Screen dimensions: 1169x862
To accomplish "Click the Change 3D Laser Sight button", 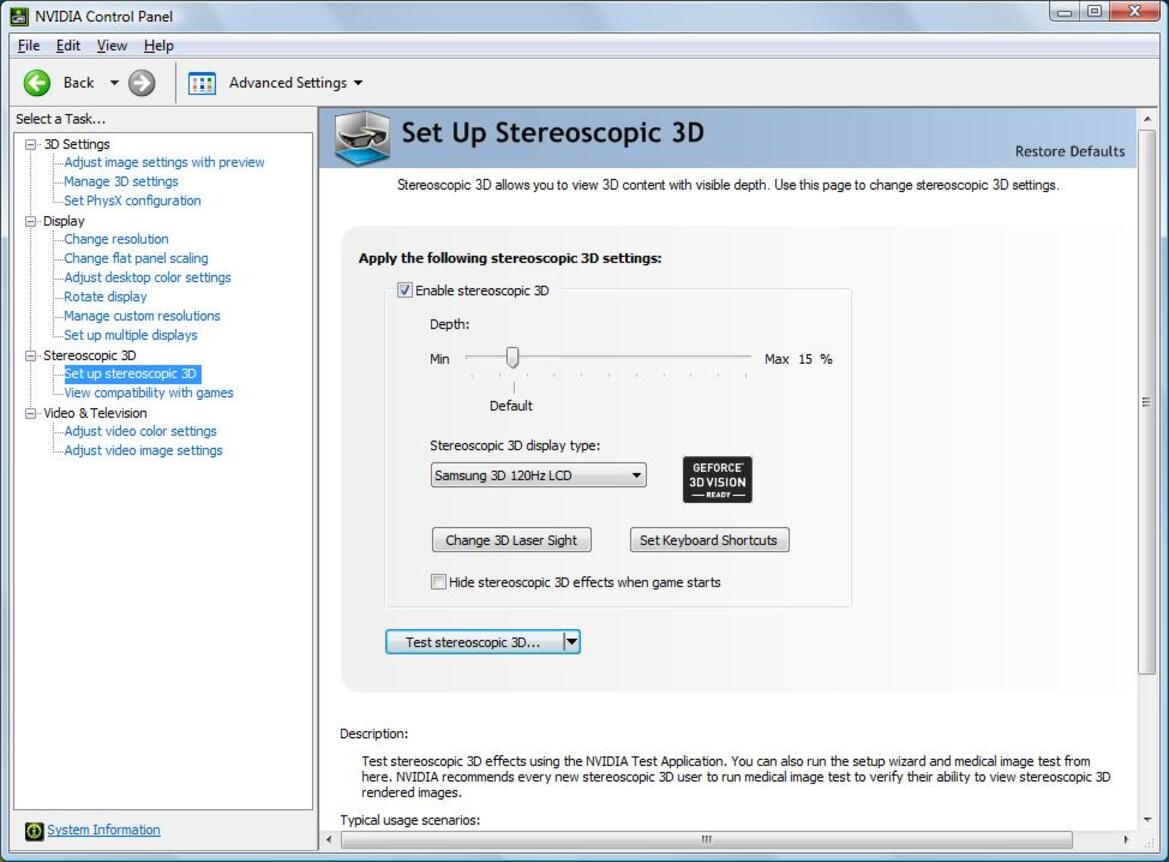I will [511, 540].
